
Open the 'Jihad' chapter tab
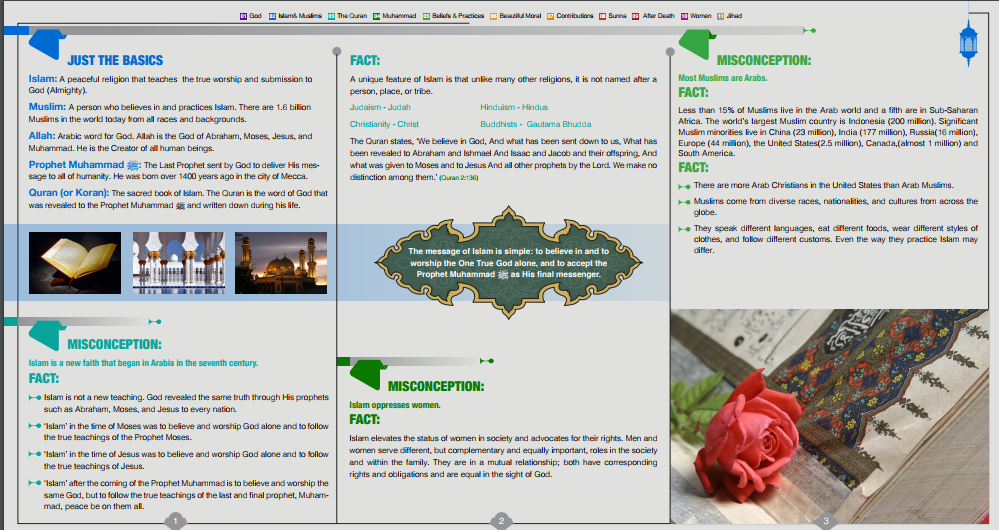[x=729, y=16]
